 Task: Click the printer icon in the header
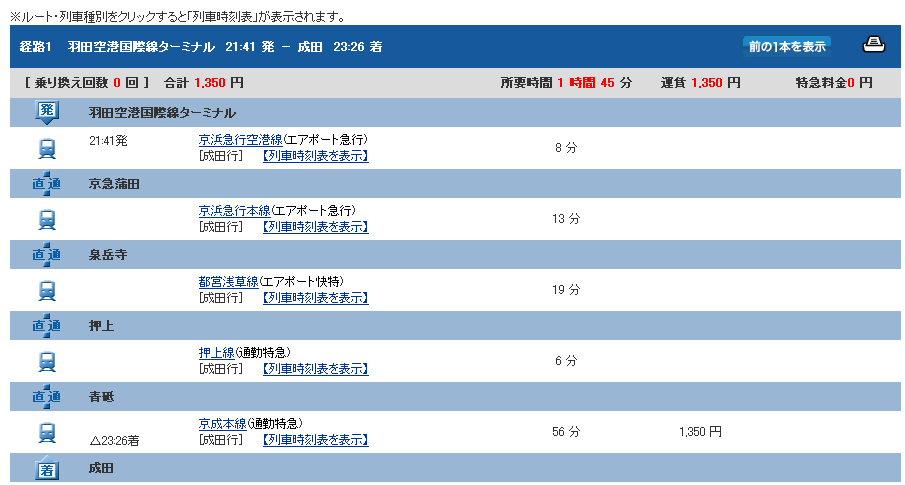tap(873, 46)
